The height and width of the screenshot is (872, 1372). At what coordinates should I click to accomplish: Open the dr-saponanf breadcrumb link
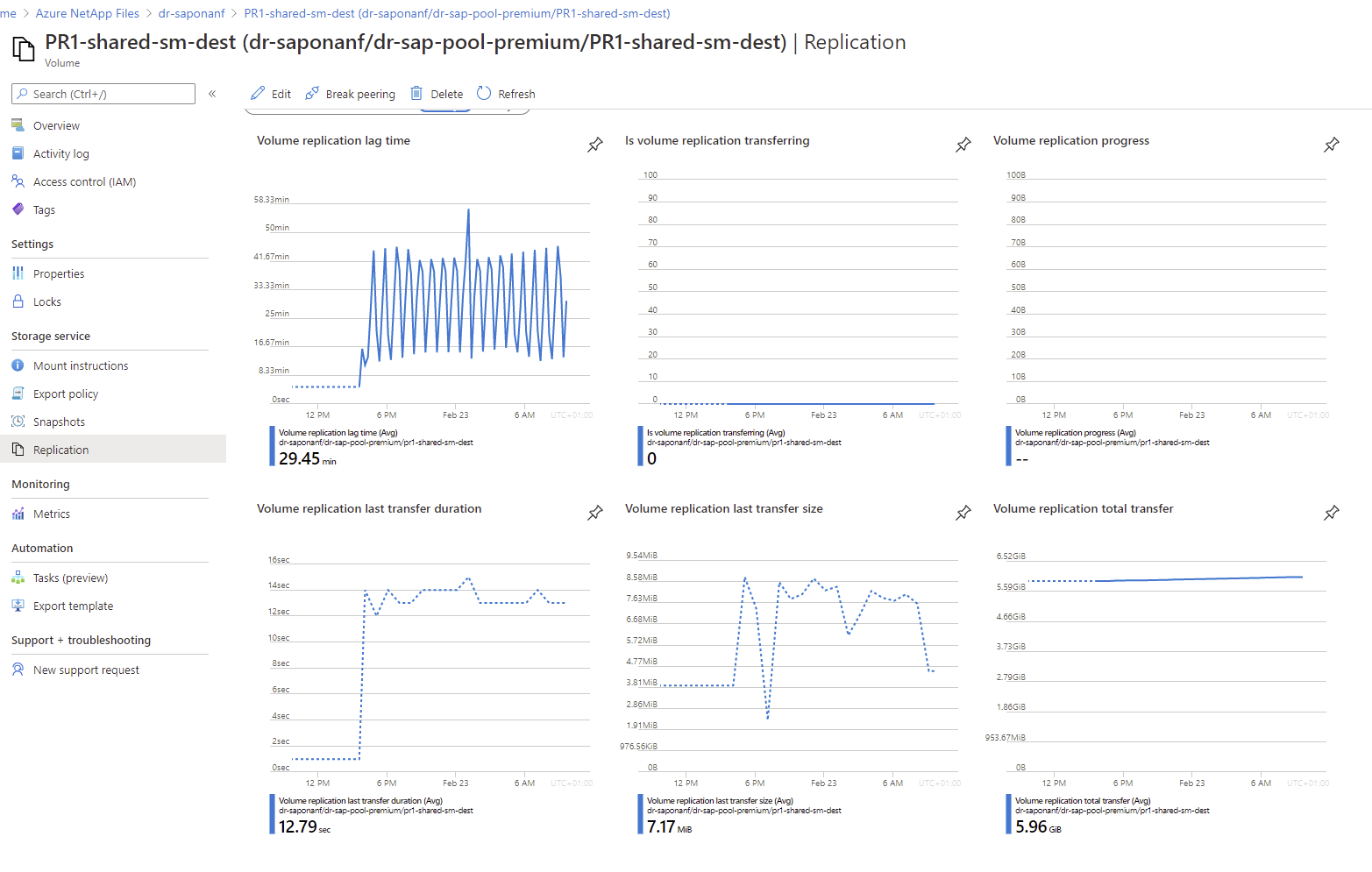click(191, 13)
